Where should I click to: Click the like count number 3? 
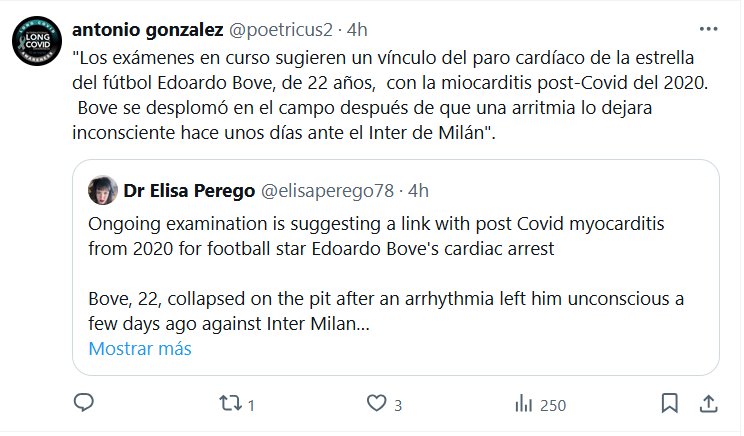[398, 405]
